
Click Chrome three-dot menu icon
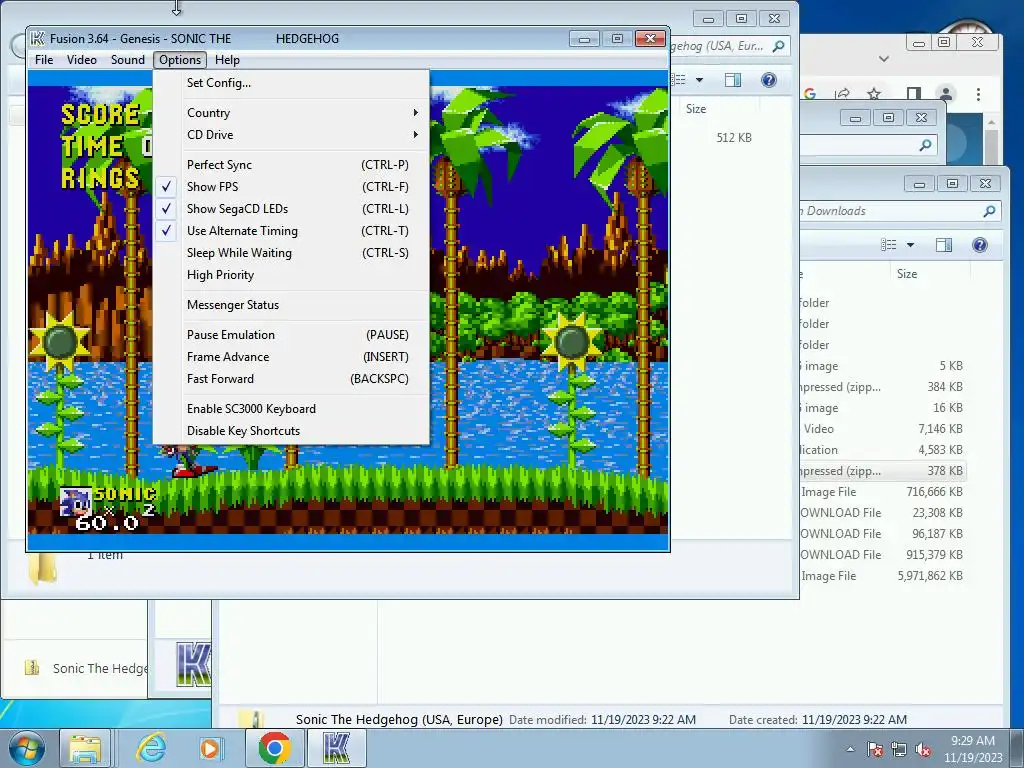(978, 94)
